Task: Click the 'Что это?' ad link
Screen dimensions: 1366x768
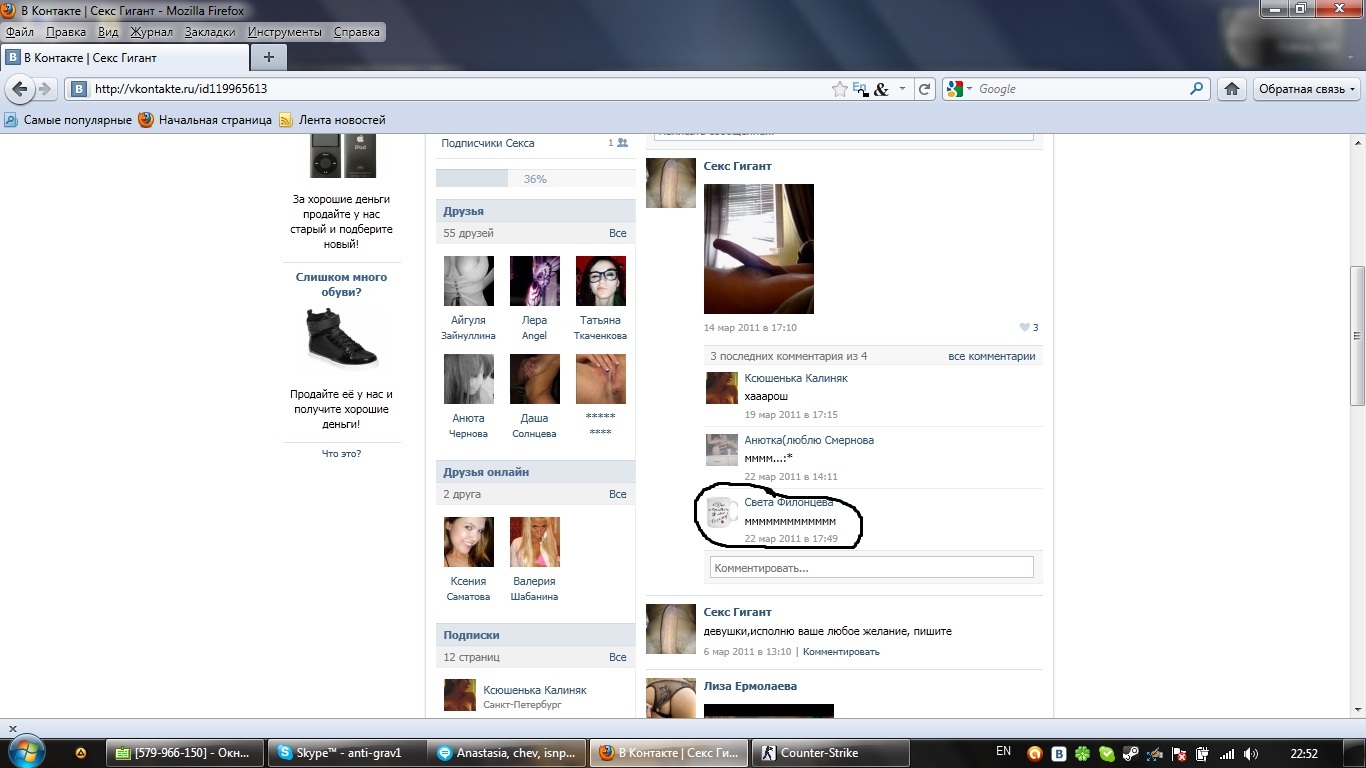Action: click(x=341, y=453)
